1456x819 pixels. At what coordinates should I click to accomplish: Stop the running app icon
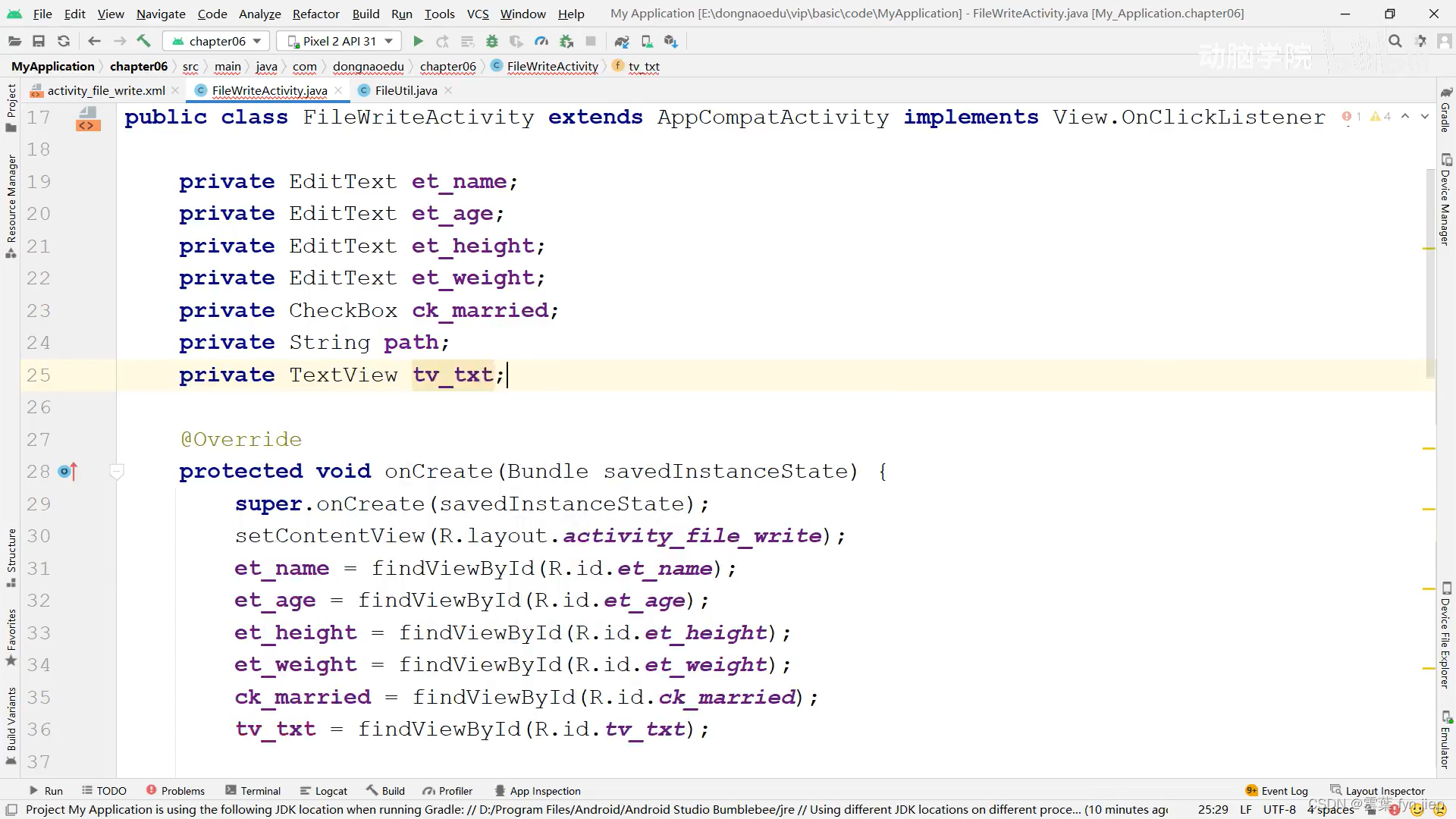[591, 41]
